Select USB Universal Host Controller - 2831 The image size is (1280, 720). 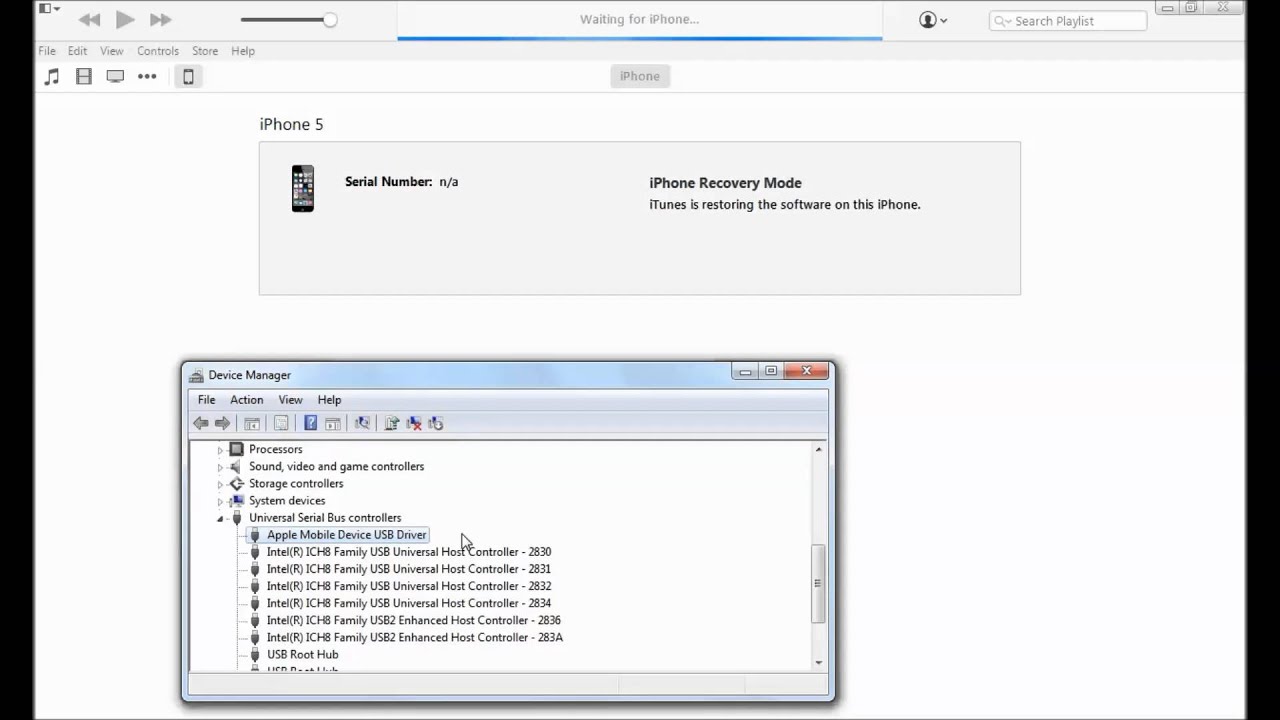409,569
